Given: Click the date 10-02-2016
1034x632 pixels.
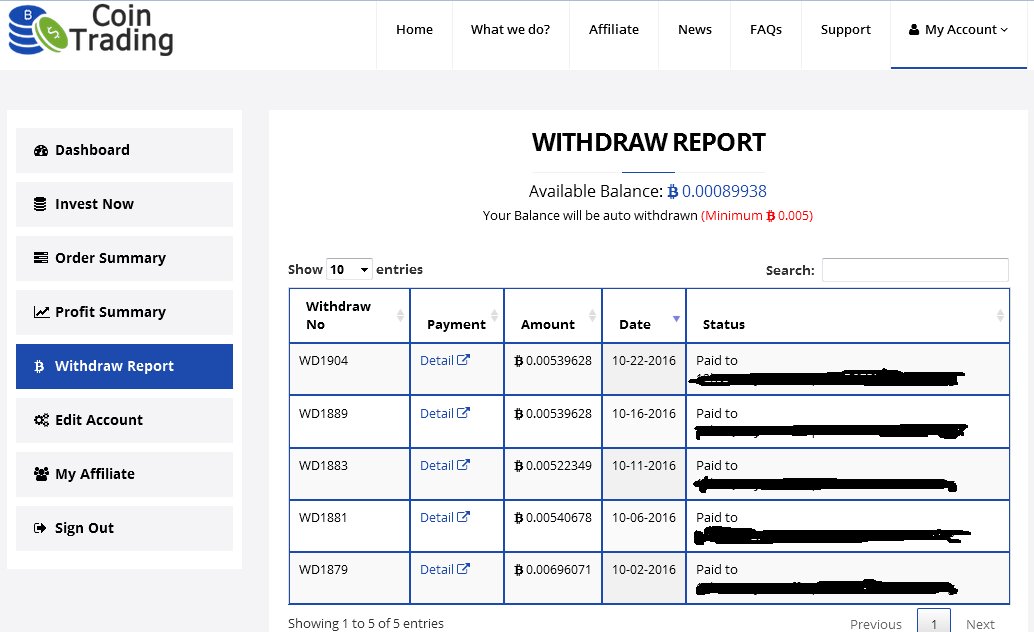Looking at the screenshot, I should tap(644, 569).
